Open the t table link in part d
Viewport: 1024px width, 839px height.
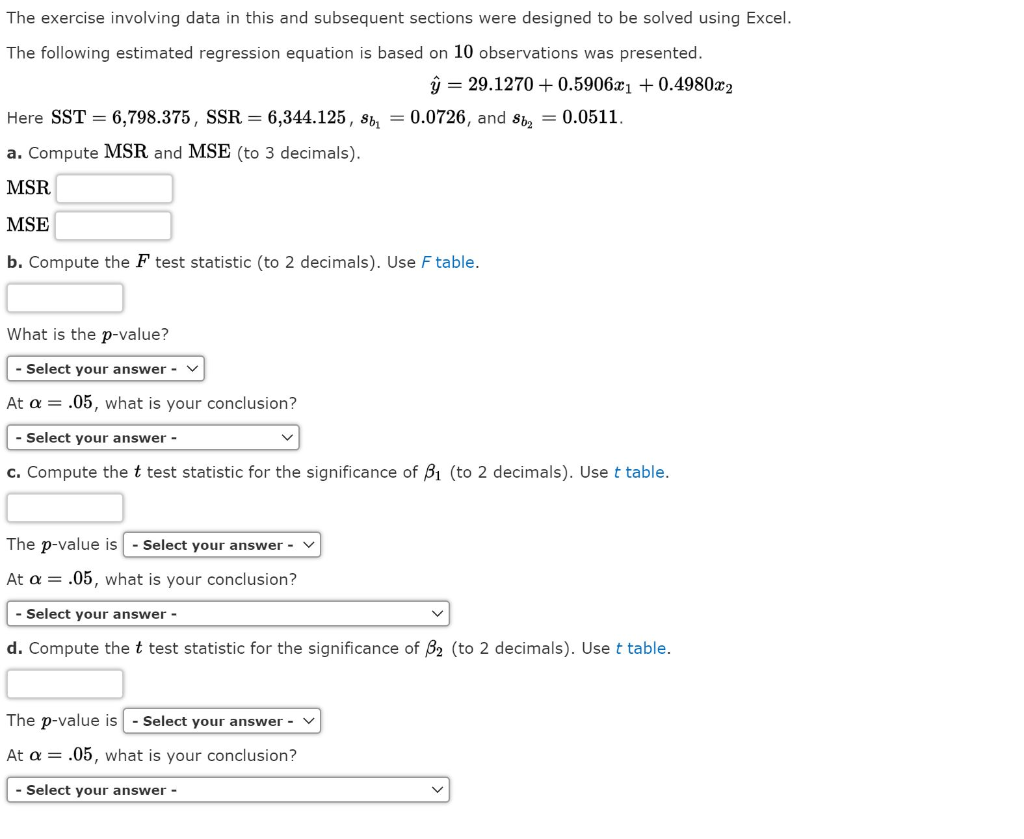pyautogui.click(x=640, y=648)
